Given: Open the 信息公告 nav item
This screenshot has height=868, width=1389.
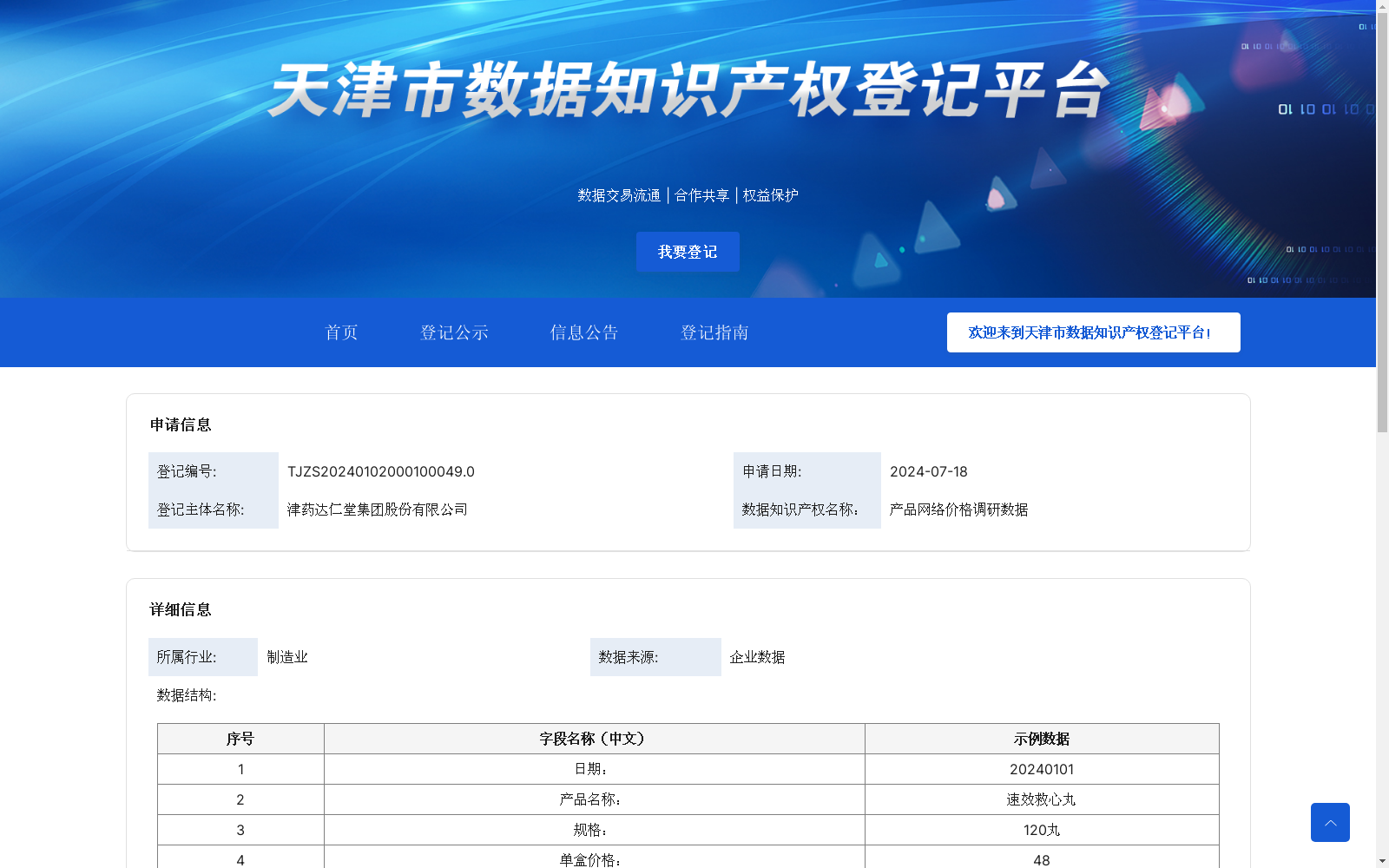Looking at the screenshot, I should 584,332.
